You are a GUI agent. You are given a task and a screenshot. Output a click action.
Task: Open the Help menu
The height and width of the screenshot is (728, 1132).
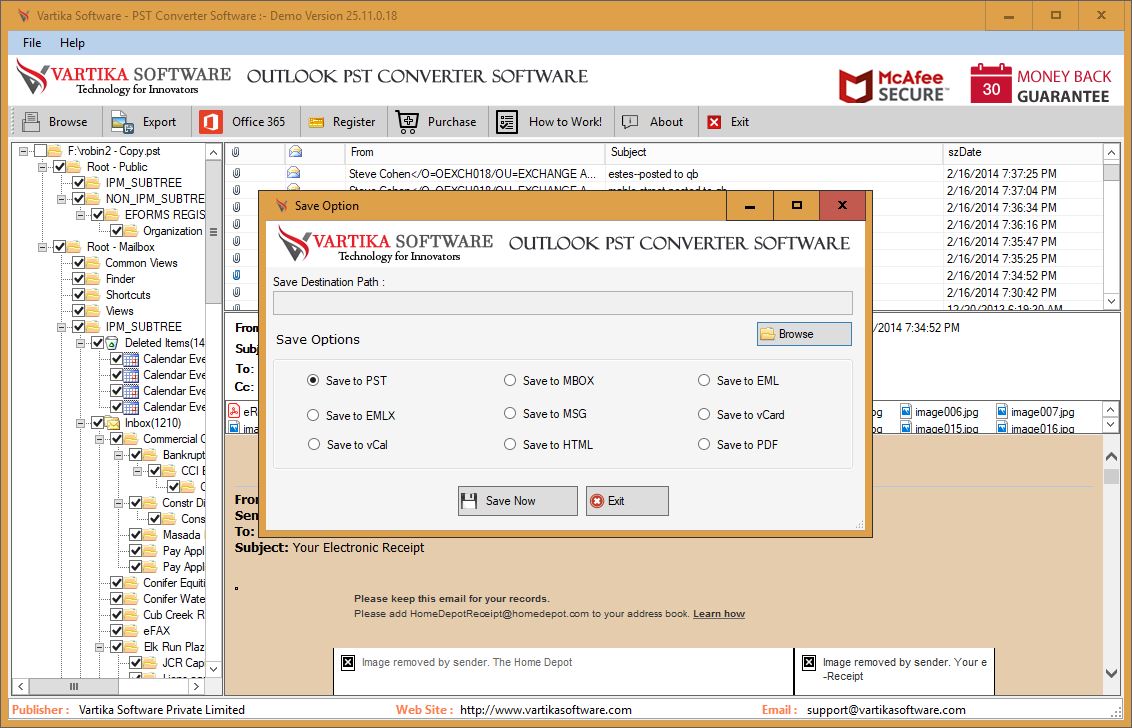72,43
